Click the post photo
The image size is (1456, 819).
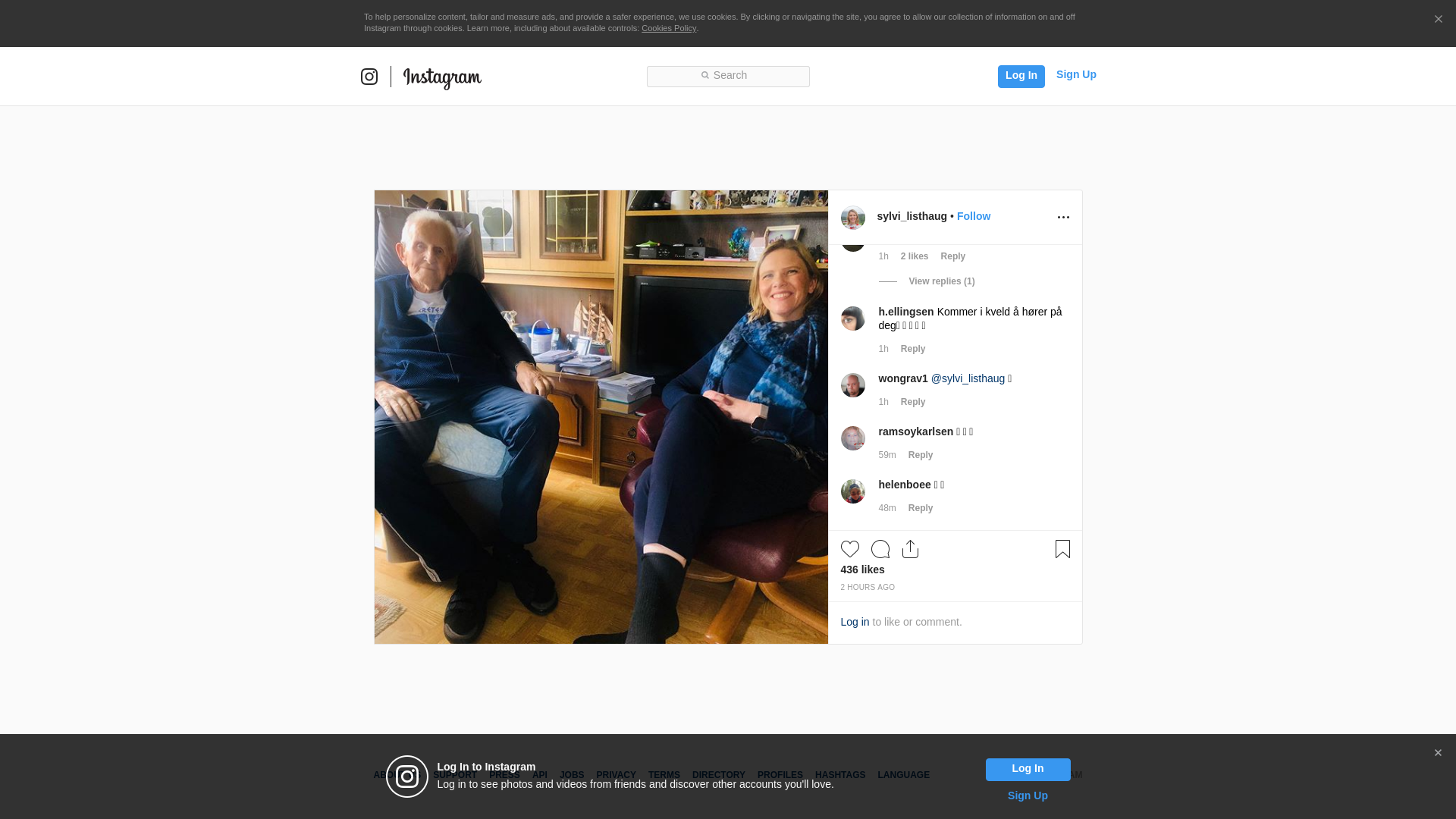(x=601, y=417)
